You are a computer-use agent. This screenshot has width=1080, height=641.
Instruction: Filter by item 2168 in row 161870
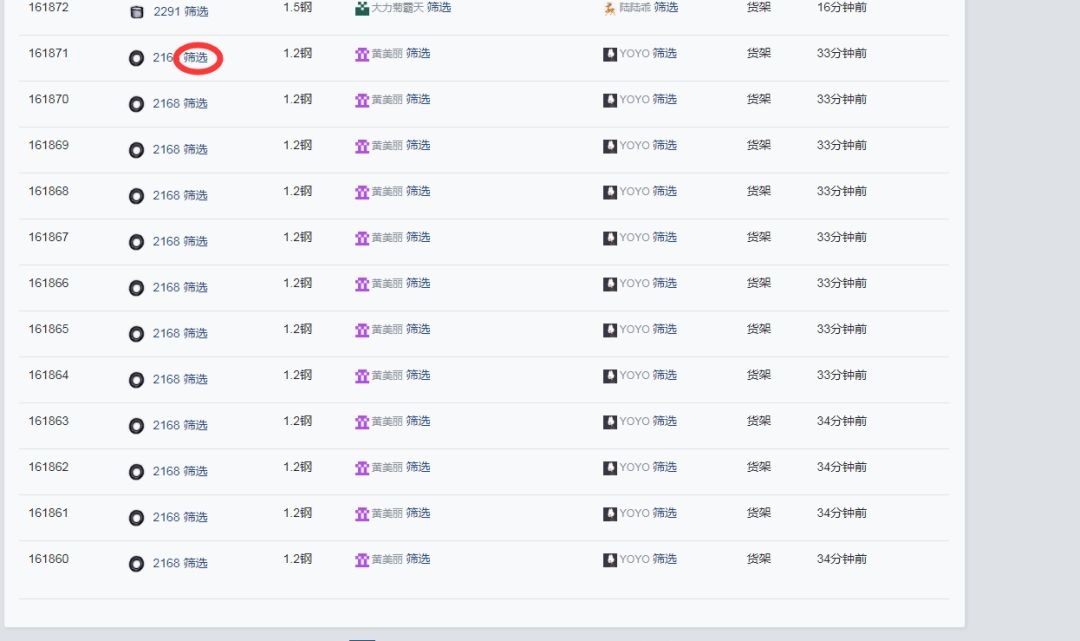[196, 103]
